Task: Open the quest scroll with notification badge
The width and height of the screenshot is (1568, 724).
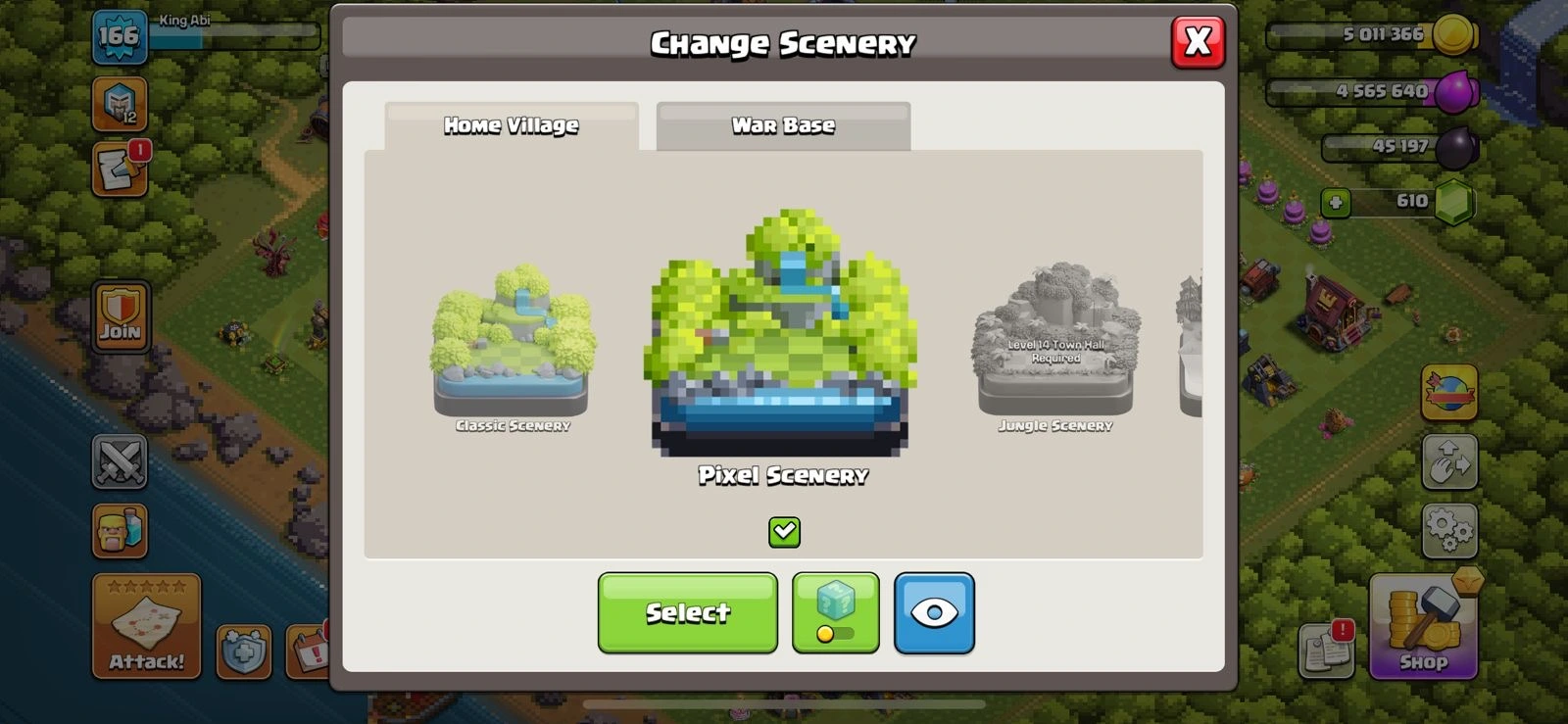Action: [x=120, y=169]
